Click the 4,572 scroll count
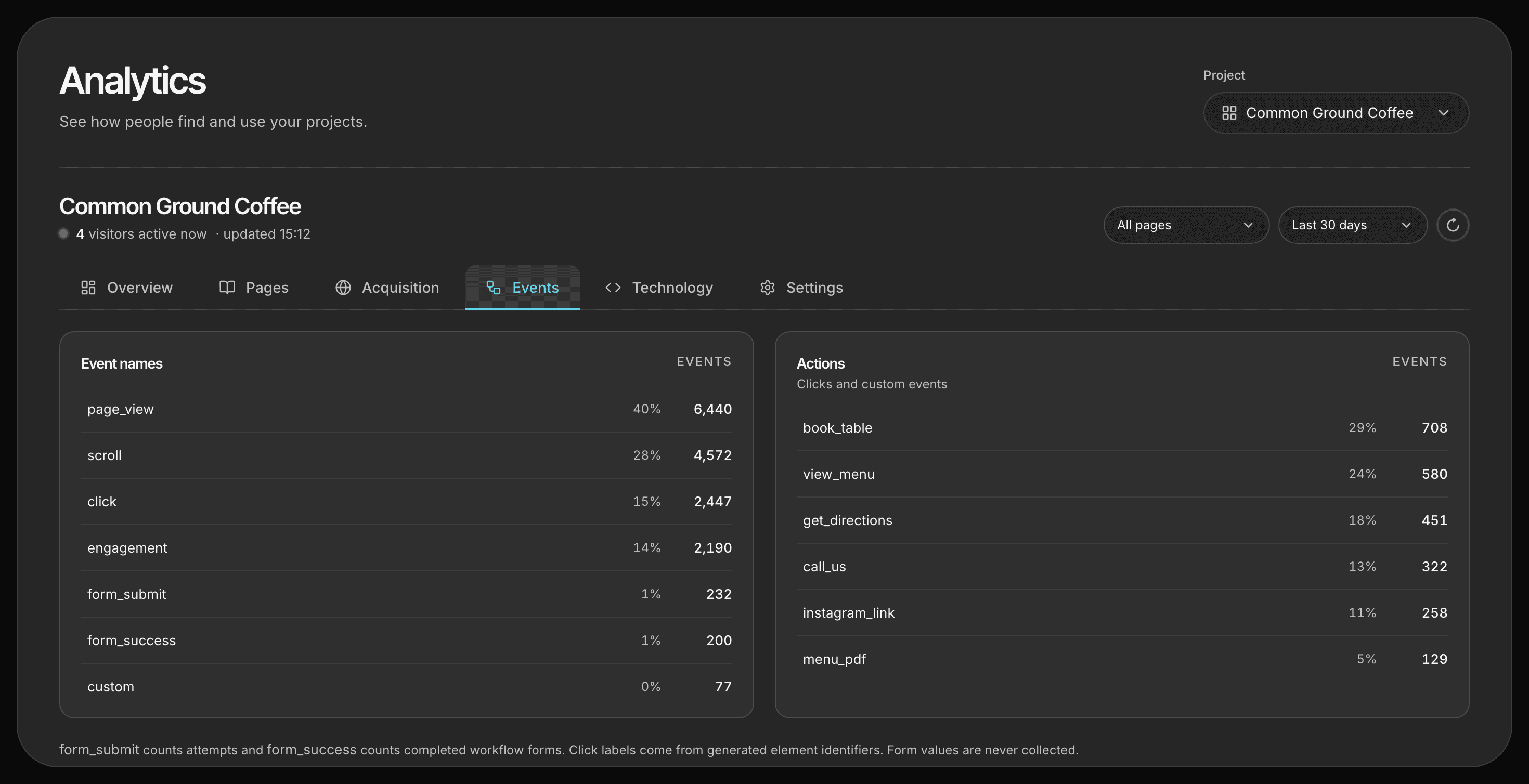 712,455
